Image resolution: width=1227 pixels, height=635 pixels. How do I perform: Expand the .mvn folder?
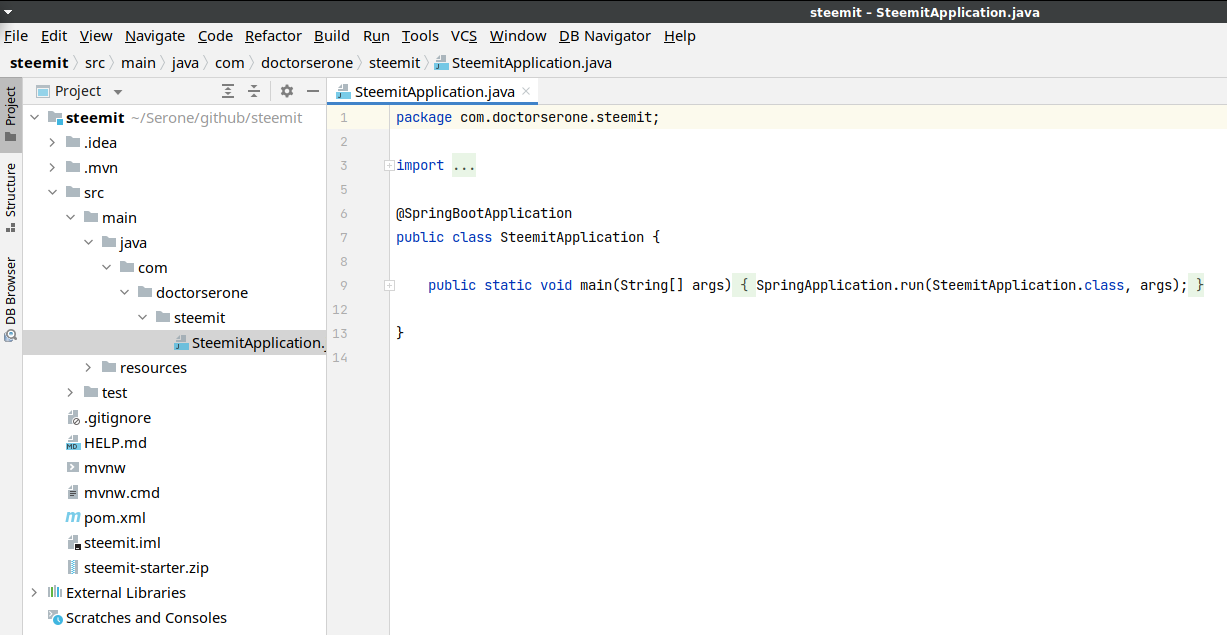click(x=52, y=168)
